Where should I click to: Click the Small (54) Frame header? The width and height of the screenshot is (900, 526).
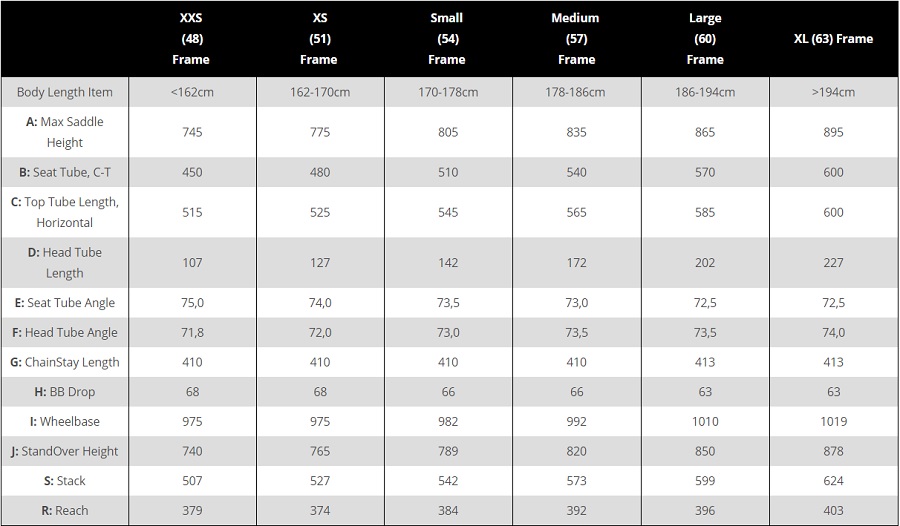pyautogui.click(x=447, y=38)
